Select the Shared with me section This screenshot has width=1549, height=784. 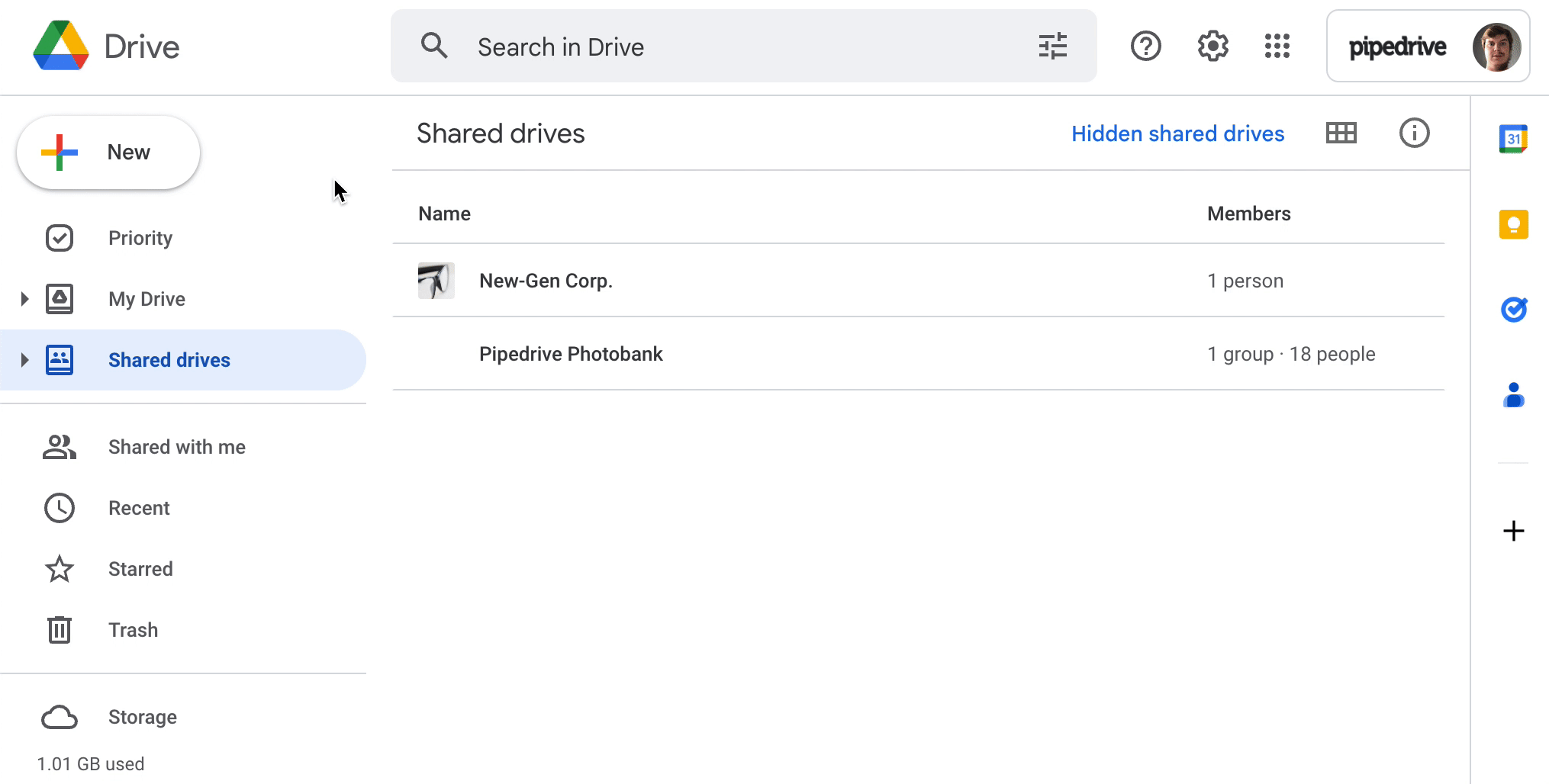tap(176, 446)
